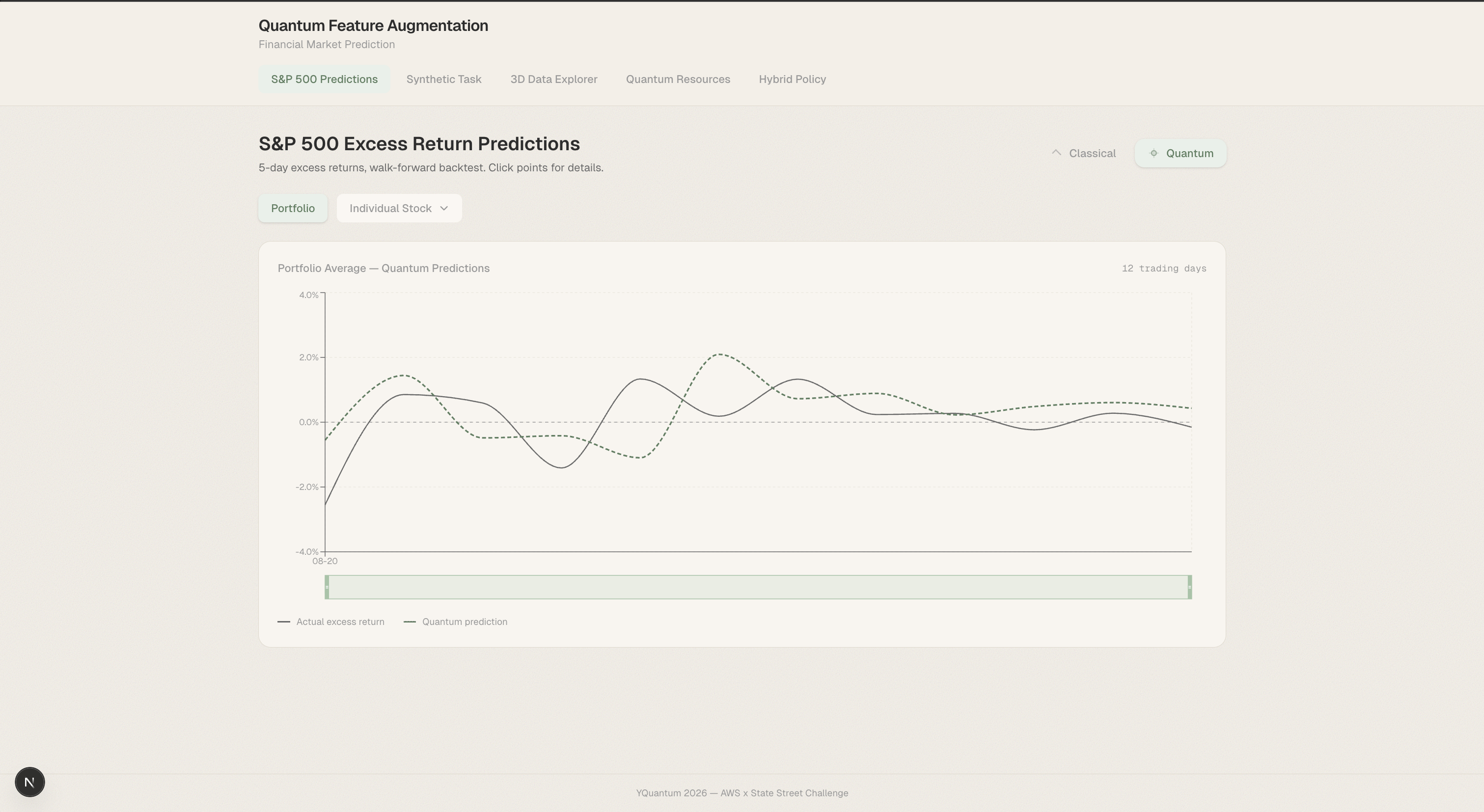The width and height of the screenshot is (1484, 812).
Task: Click the Quantum prediction legend marker
Action: click(410, 622)
